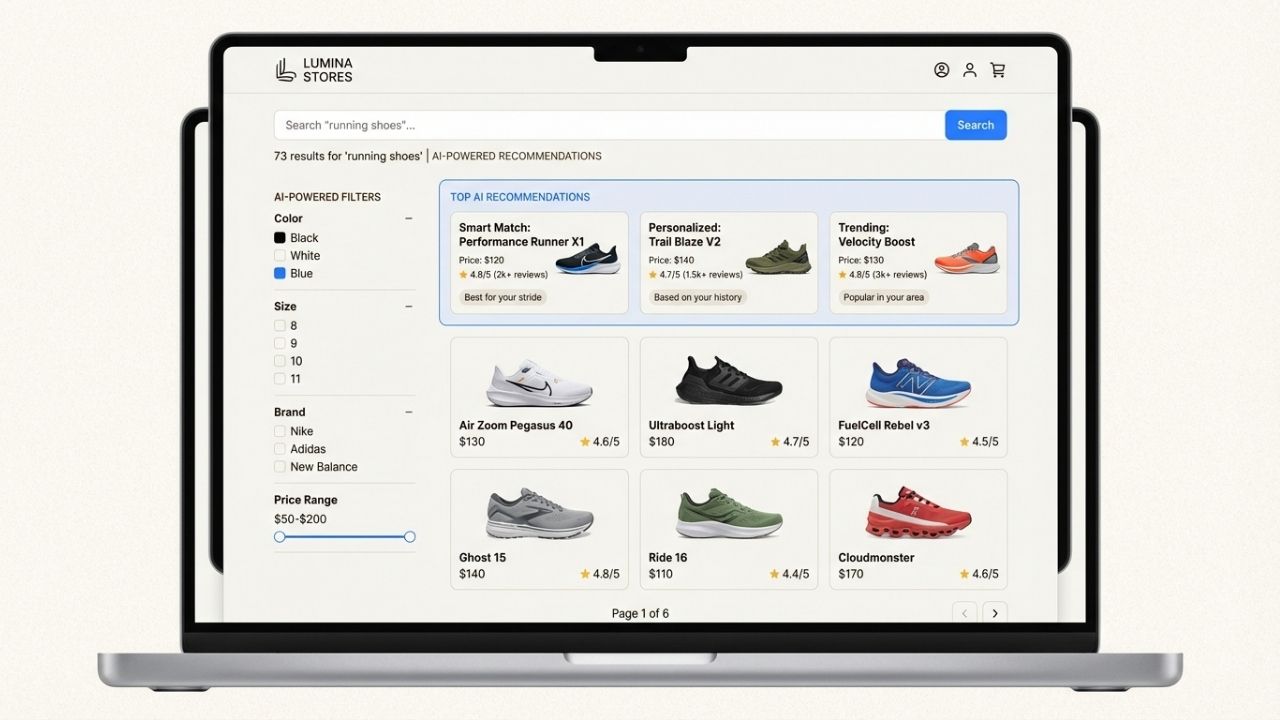Image resolution: width=1280 pixels, height=720 pixels.
Task: Click the price range slider track
Action: coord(345,537)
